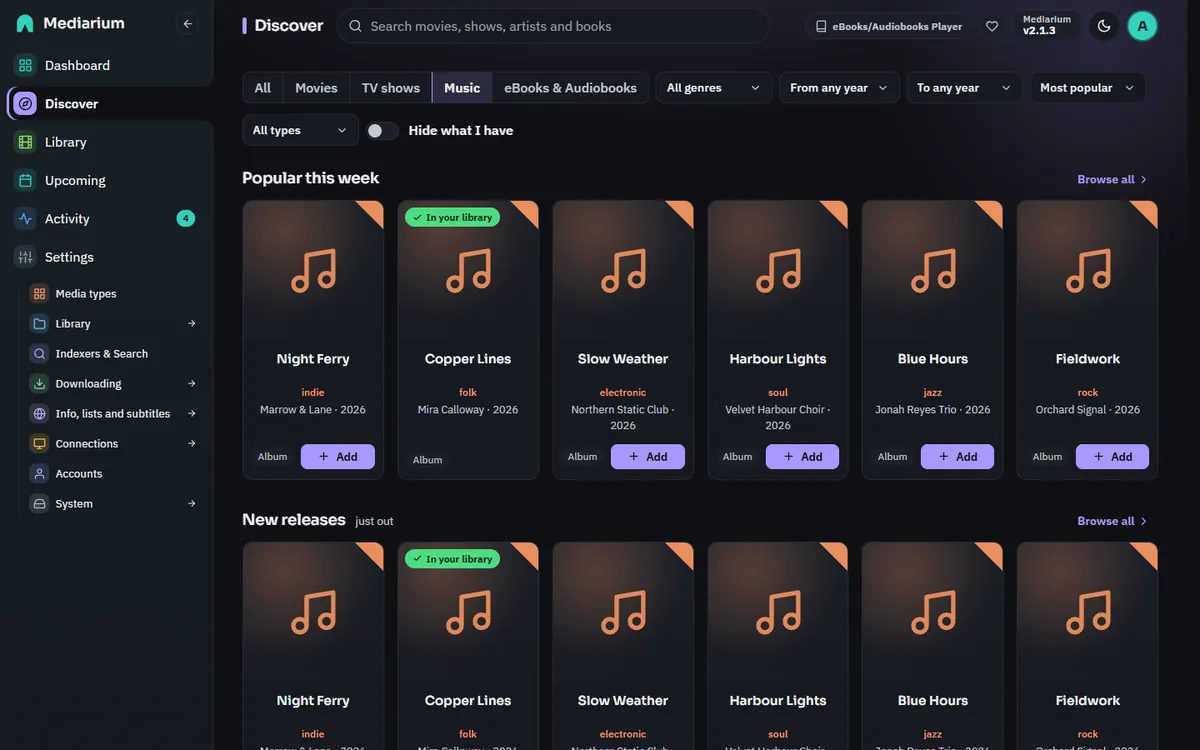
Task: Open Night Ferry cover in New releases
Action: [313, 612]
